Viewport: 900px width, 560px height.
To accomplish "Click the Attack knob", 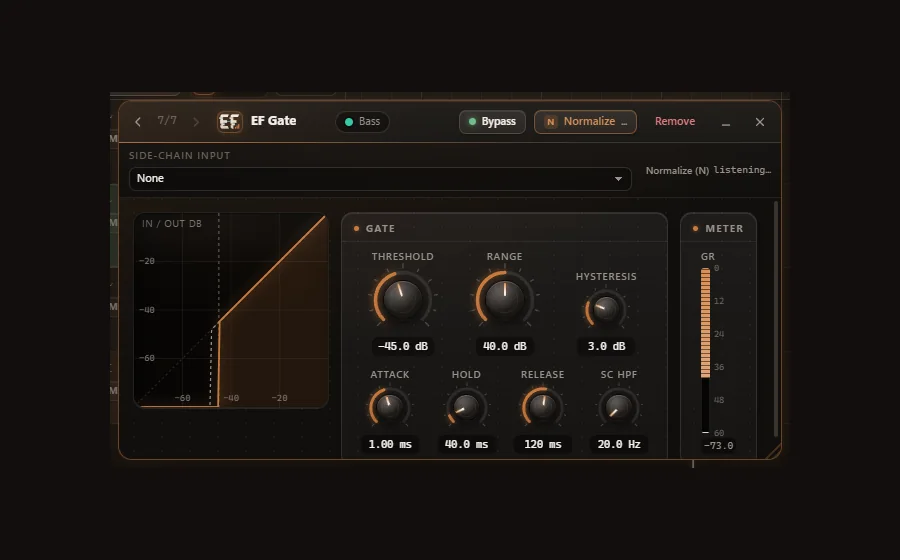I will pos(389,406).
